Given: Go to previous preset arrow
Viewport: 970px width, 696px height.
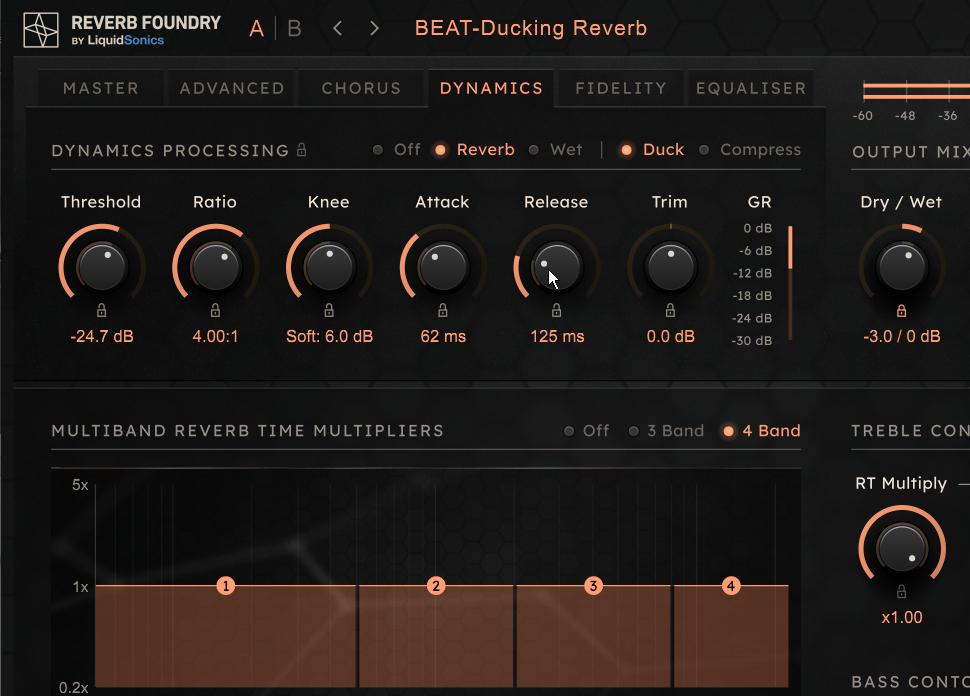Looking at the screenshot, I should coord(337,28).
